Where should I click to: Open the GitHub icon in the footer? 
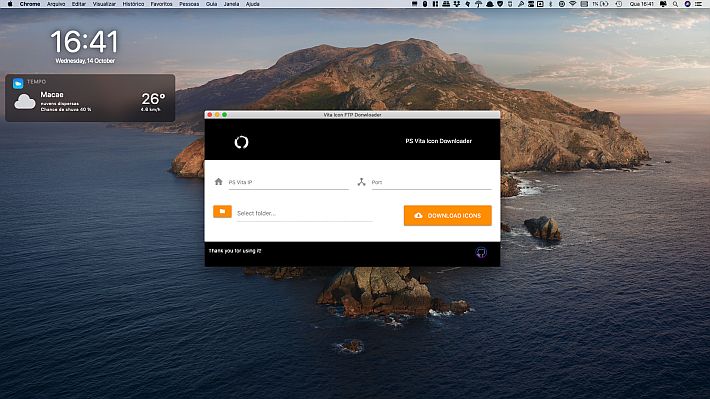(481, 252)
